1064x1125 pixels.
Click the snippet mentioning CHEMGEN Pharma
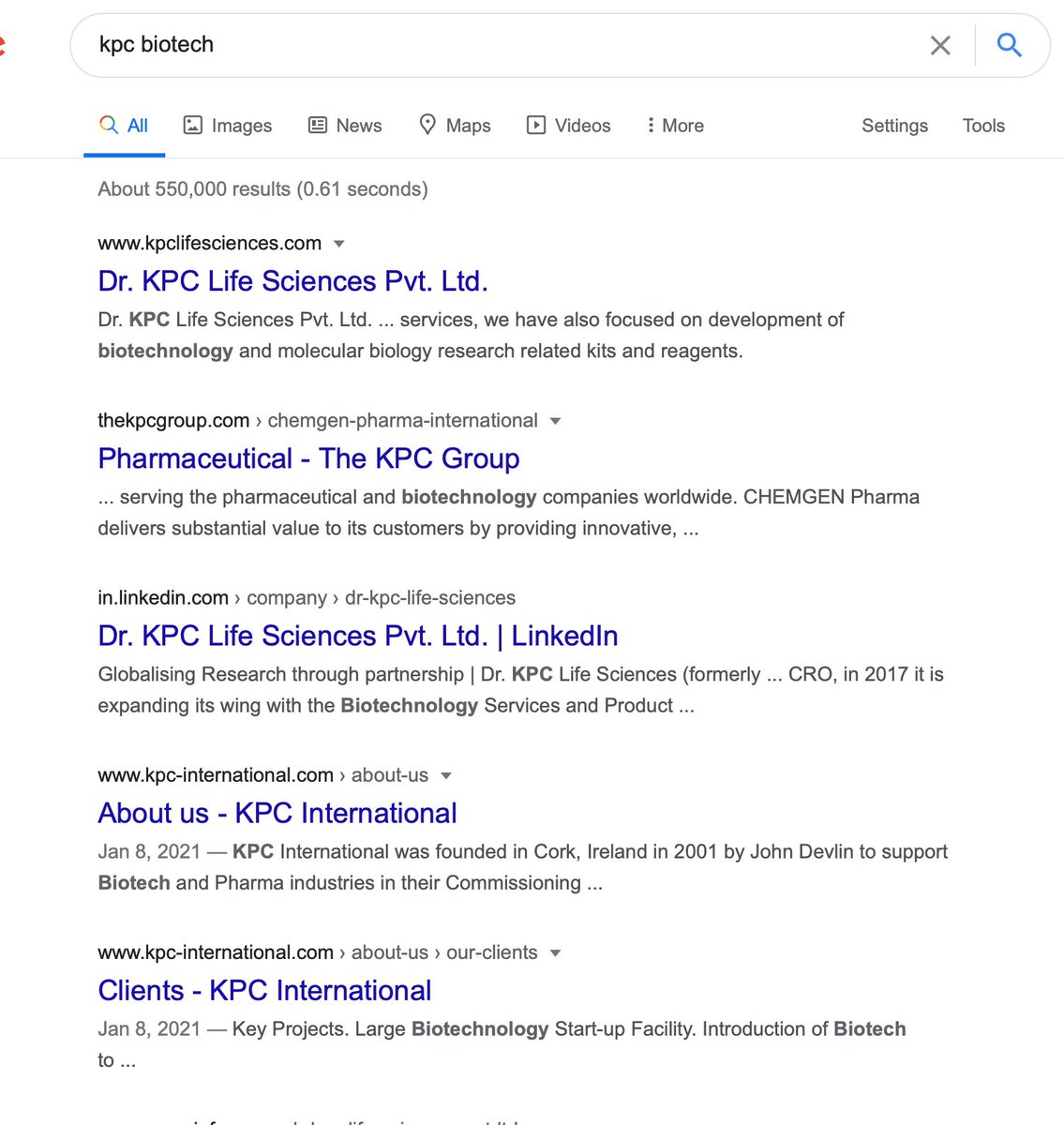[x=508, y=513]
